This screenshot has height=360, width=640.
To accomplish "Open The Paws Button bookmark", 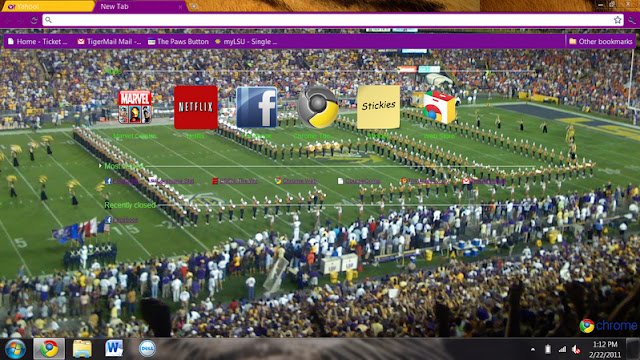I will coord(178,41).
